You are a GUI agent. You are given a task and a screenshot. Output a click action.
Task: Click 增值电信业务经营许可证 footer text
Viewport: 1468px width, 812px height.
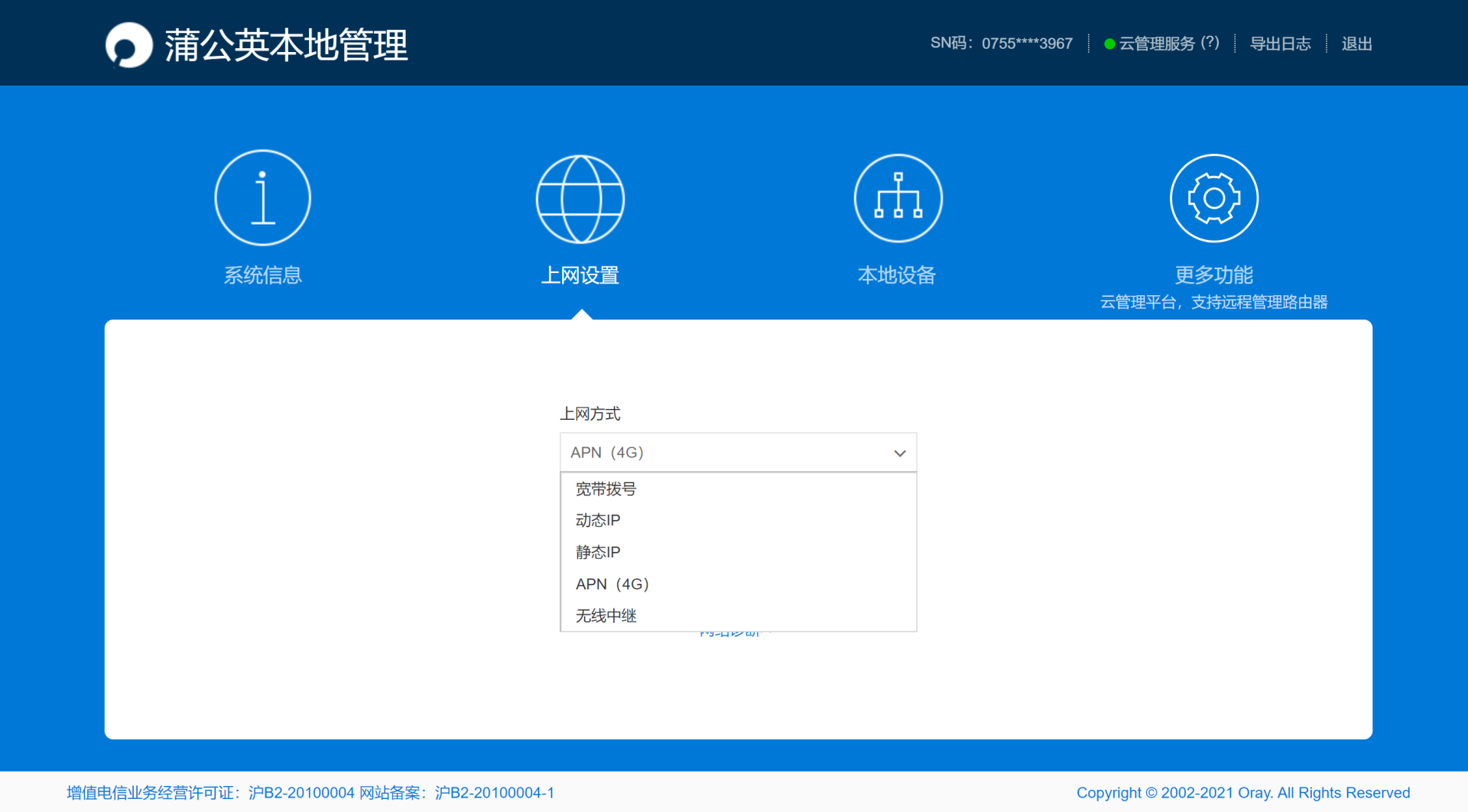pos(310,793)
